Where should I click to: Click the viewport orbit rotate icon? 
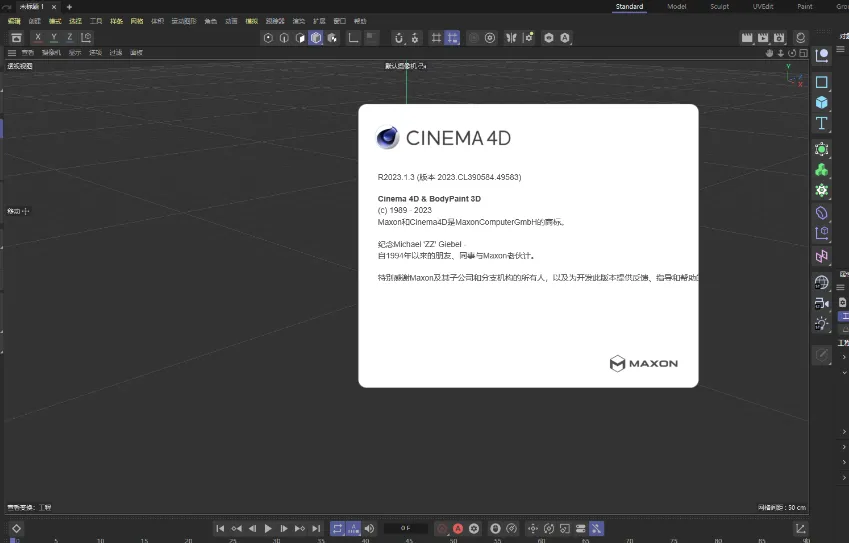[792, 53]
